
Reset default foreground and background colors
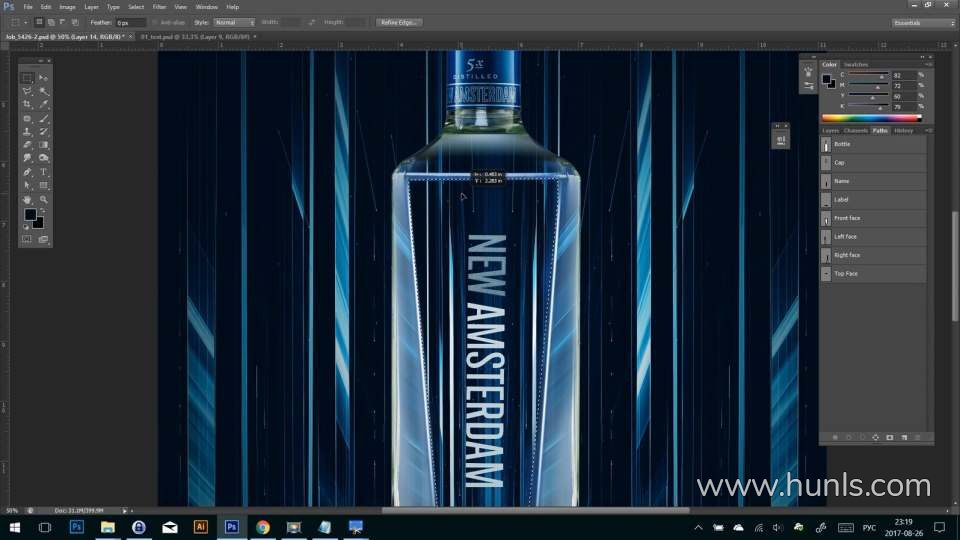[x=26, y=227]
